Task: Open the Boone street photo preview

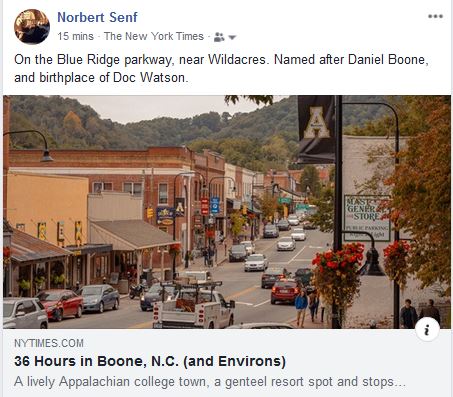Action: [227, 212]
